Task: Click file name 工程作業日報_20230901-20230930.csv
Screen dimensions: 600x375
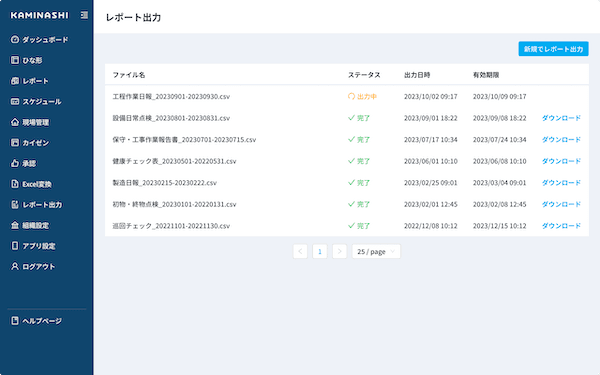Action: click(171, 96)
